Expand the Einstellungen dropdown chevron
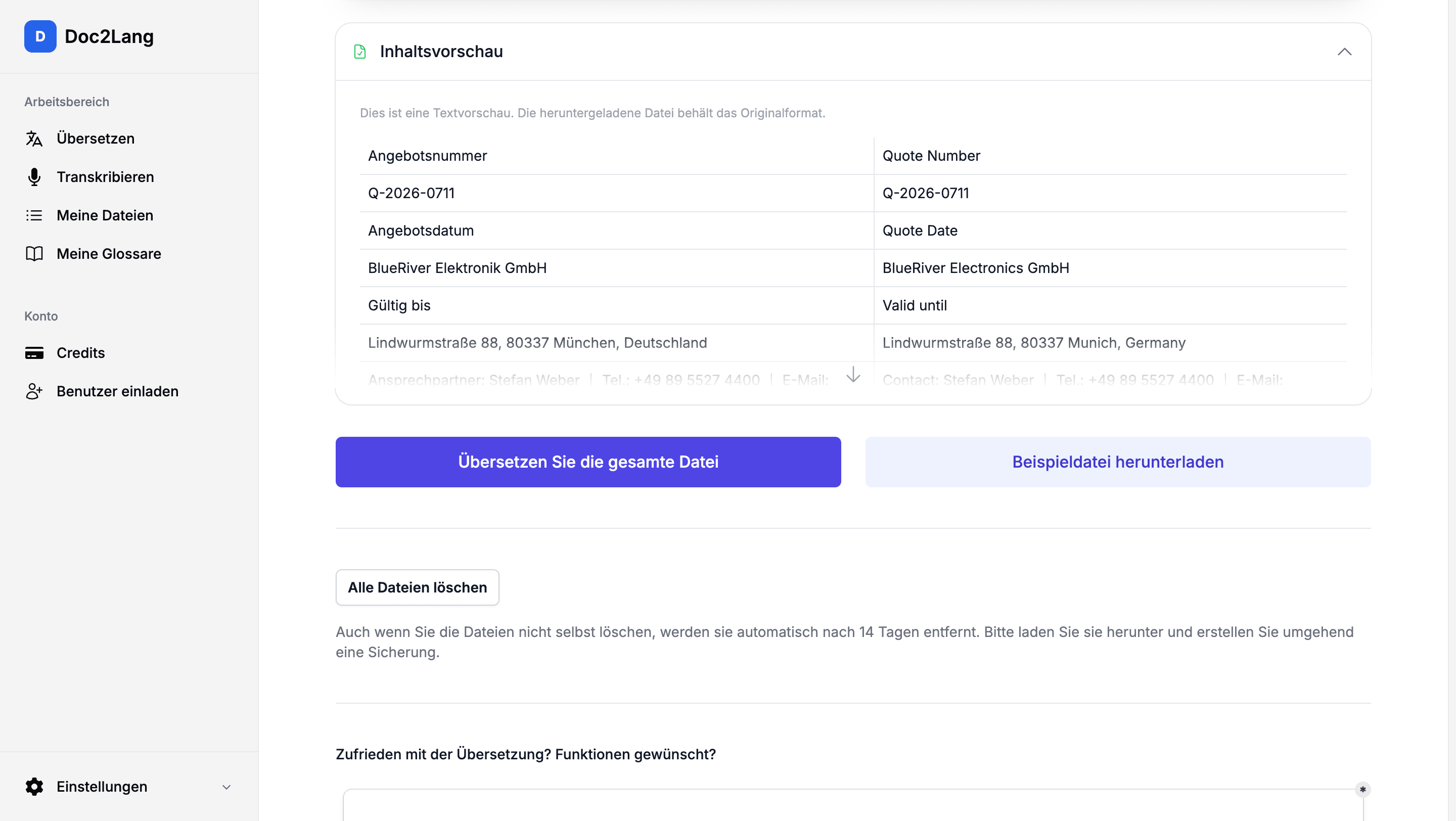The image size is (1456, 821). point(226,787)
